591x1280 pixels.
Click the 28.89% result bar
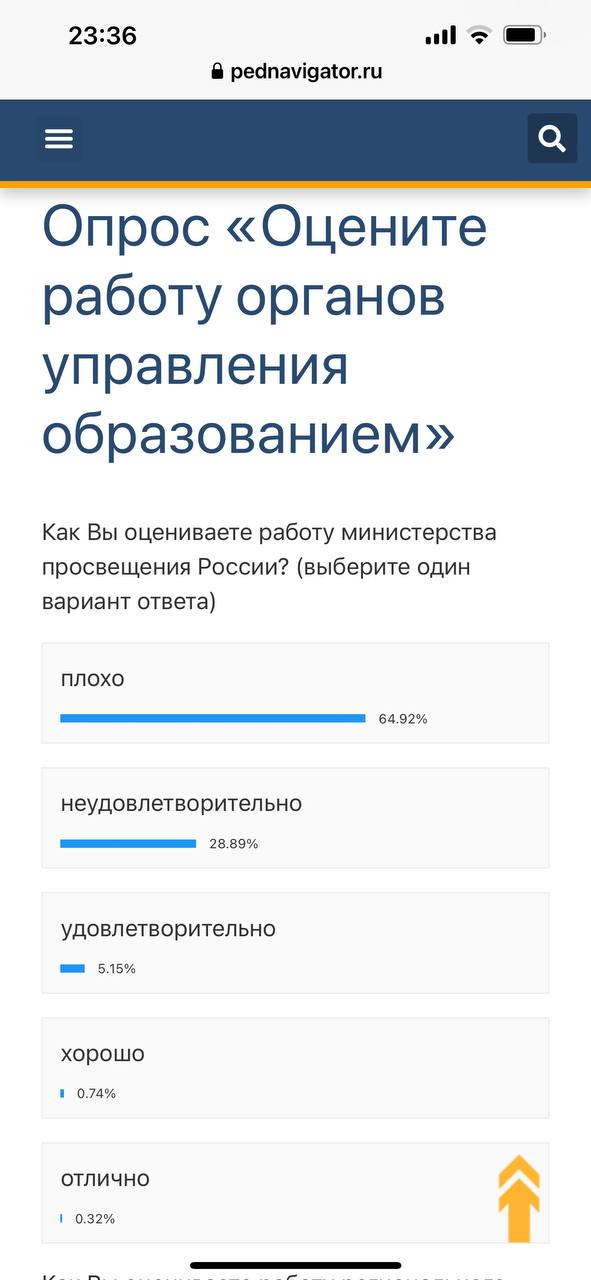click(128, 843)
